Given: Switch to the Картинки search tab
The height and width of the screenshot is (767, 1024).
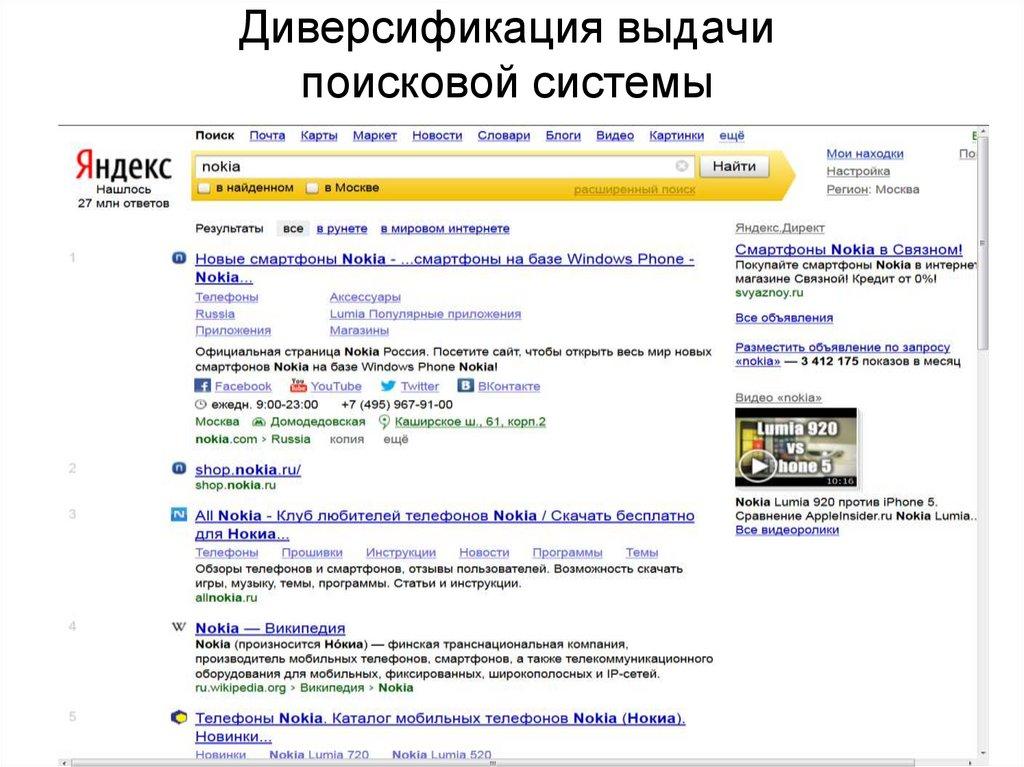Looking at the screenshot, I should (x=675, y=135).
